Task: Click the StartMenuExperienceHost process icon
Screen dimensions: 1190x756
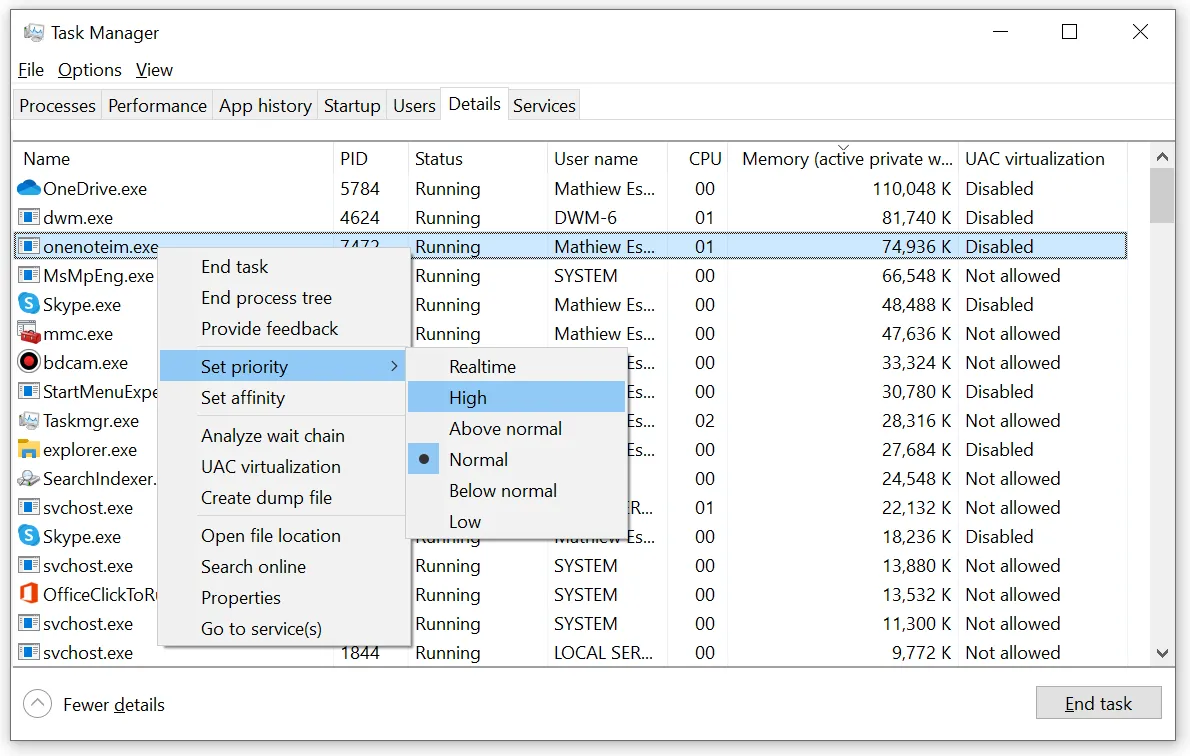Action: click(29, 391)
